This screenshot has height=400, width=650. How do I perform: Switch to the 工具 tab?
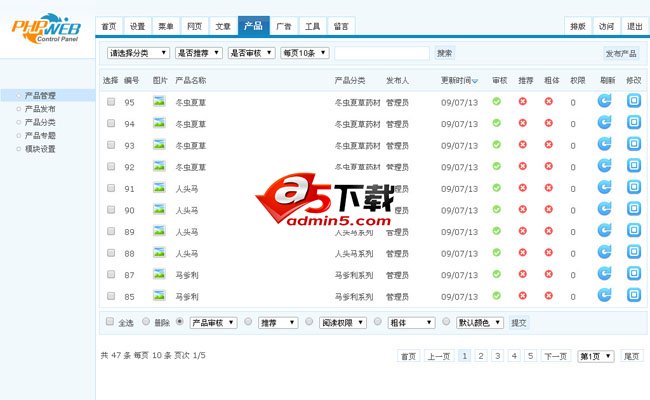(312, 26)
